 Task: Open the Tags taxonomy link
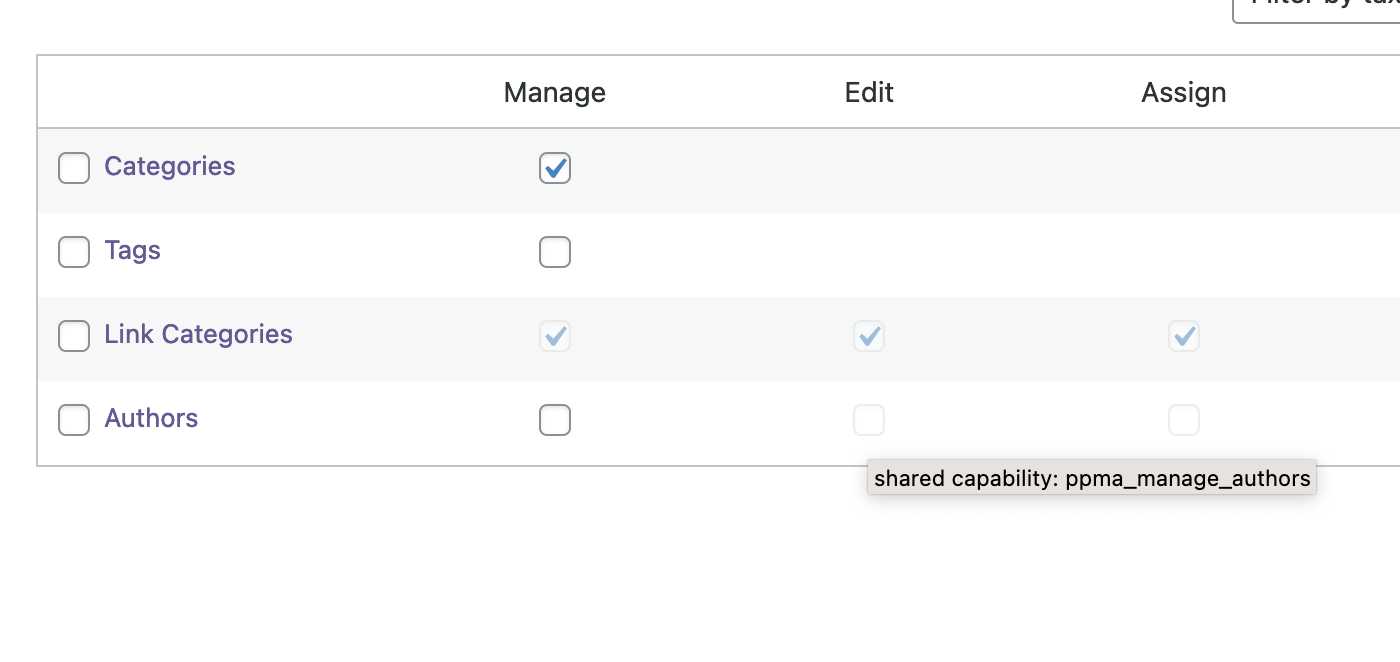[x=132, y=250]
